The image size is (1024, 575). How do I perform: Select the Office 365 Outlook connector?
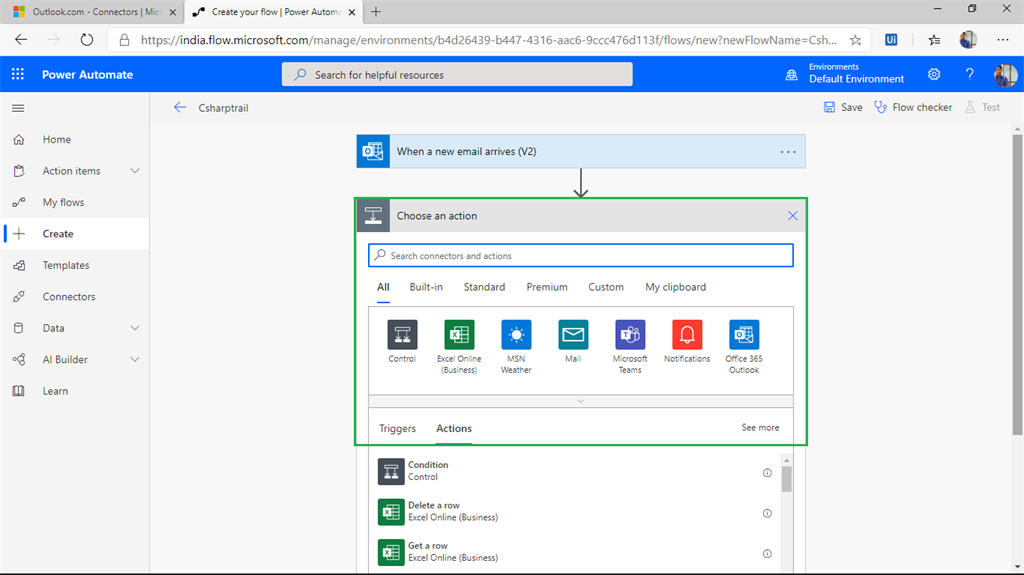[x=744, y=335]
